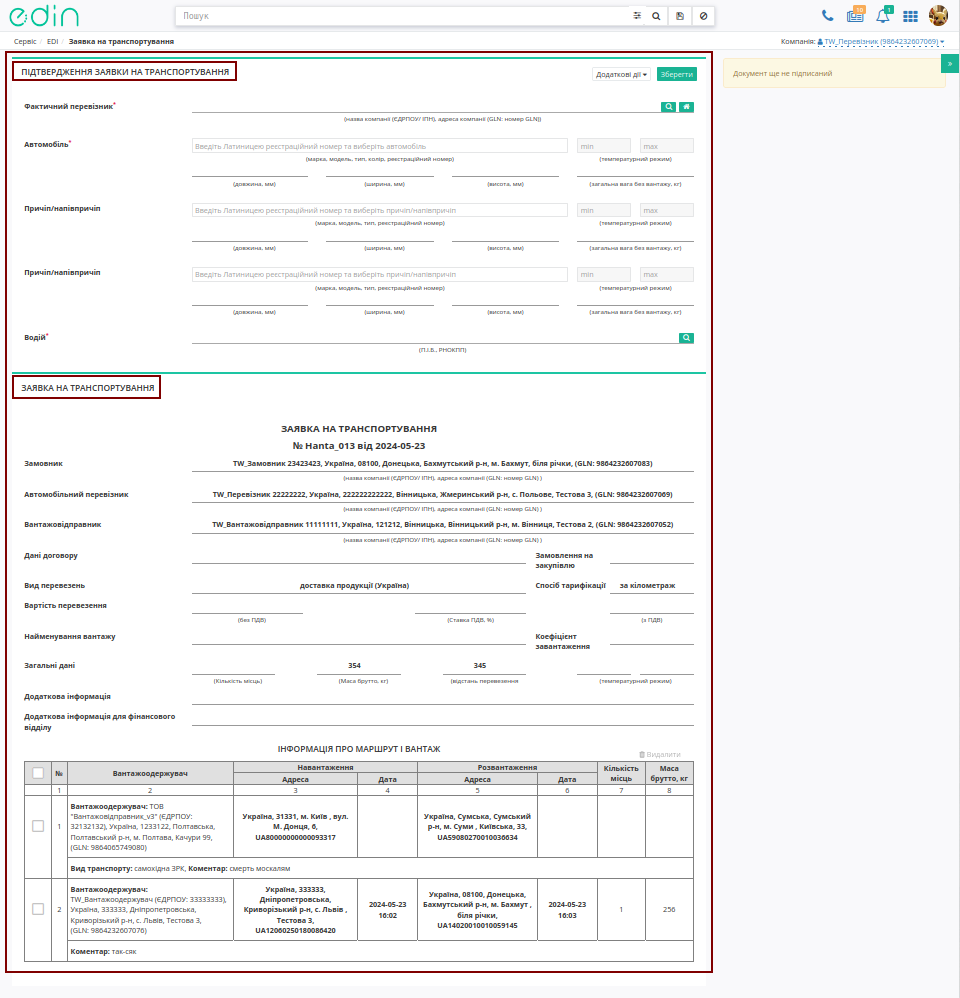Image resolution: width=960 pixels, height=998 pixels.
Task: Click the save search icon
Action: tap(680, 16)
